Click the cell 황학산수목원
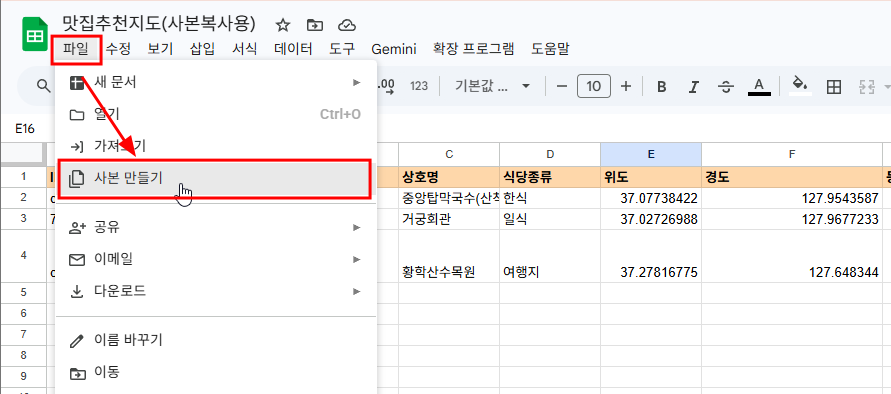Viewport: 891px width, 394px height. pos(449,256)
